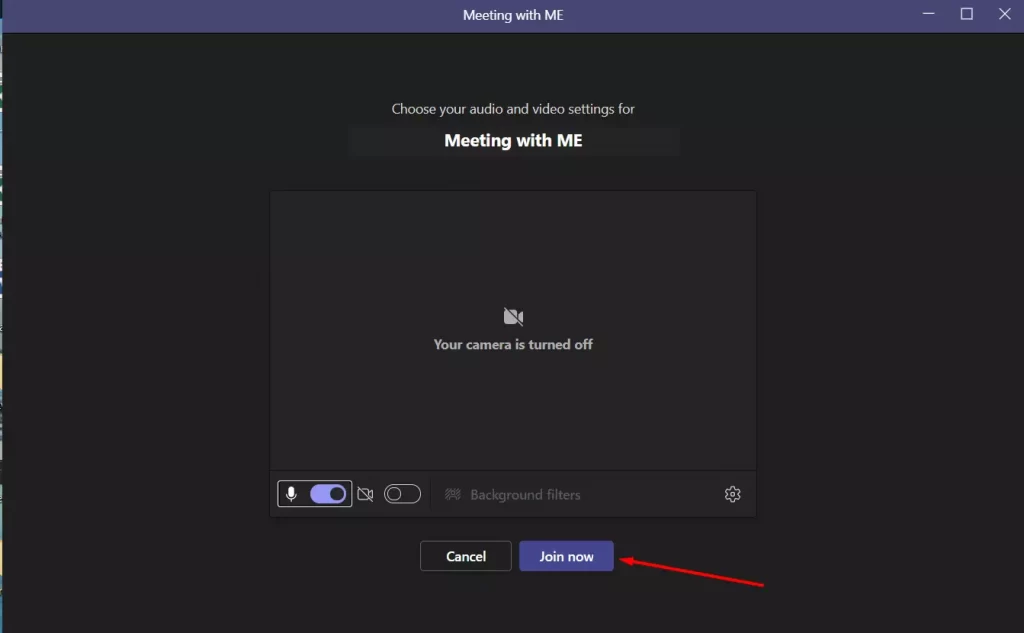Click the empty area of the video preview

[513, 248]
